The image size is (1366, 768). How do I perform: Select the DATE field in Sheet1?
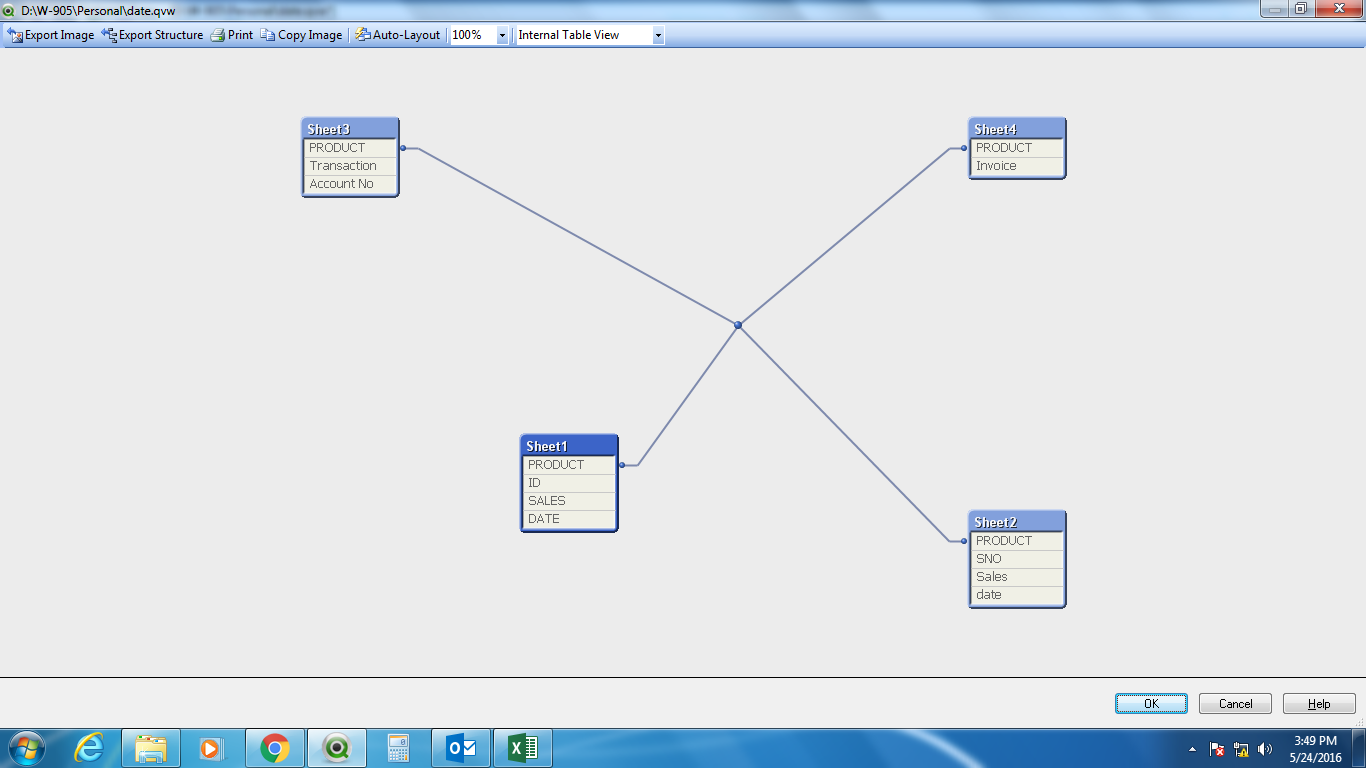tap(569, 519)
